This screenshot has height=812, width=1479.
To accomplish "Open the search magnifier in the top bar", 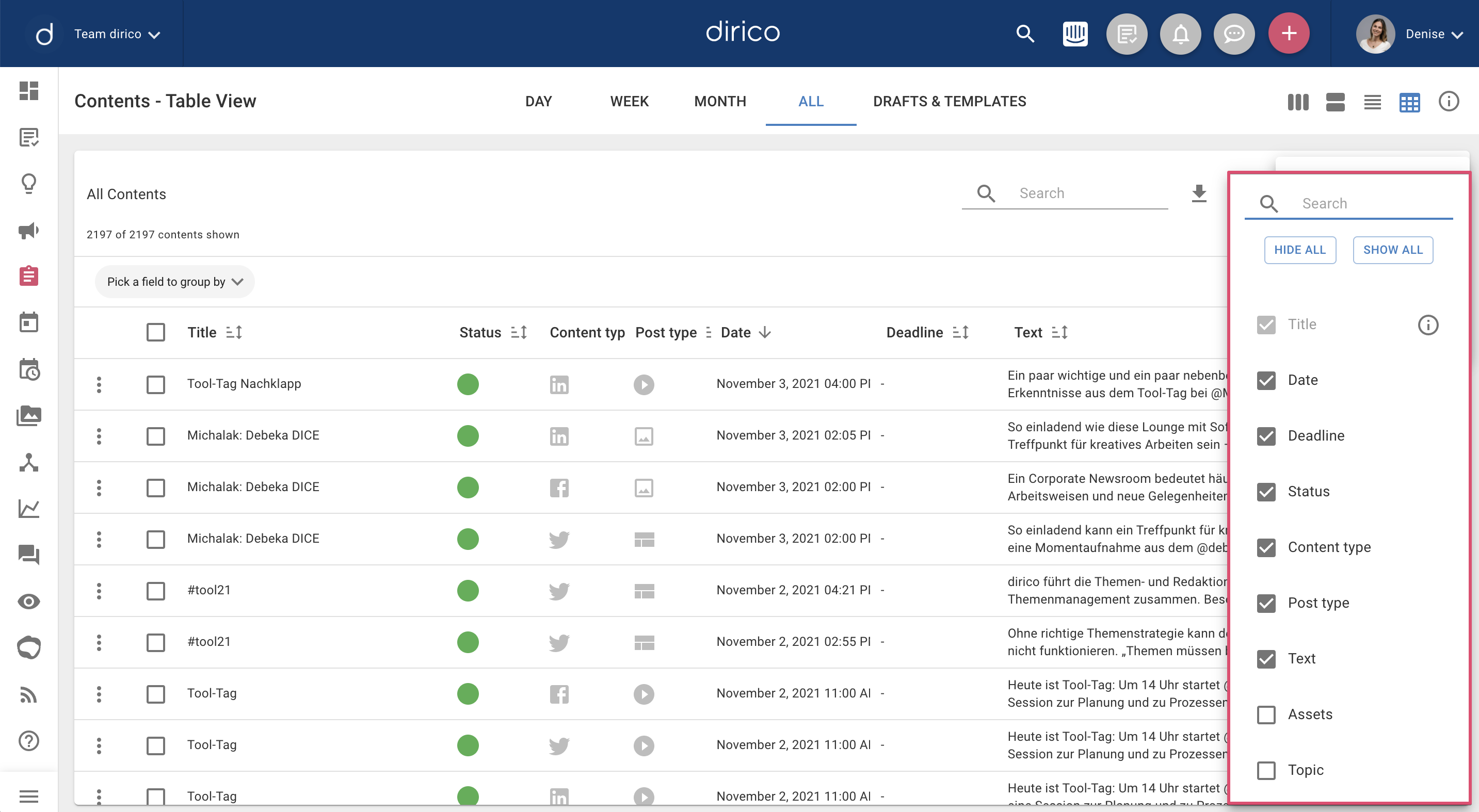I will [x=1025, y=34].
